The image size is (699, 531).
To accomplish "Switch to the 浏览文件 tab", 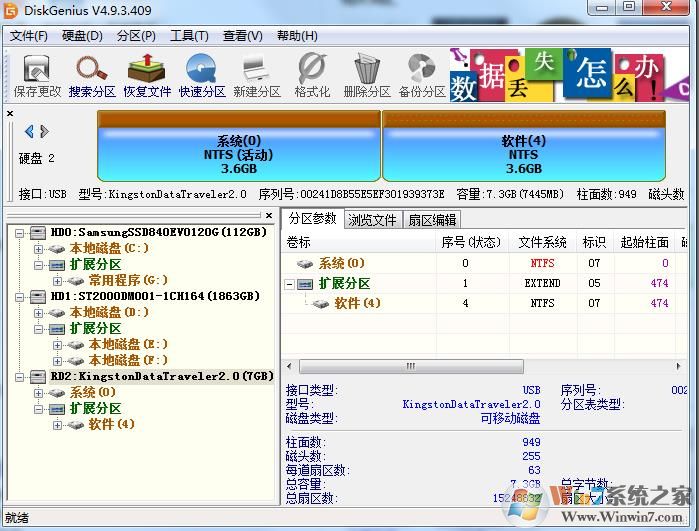I will point(371,220).
